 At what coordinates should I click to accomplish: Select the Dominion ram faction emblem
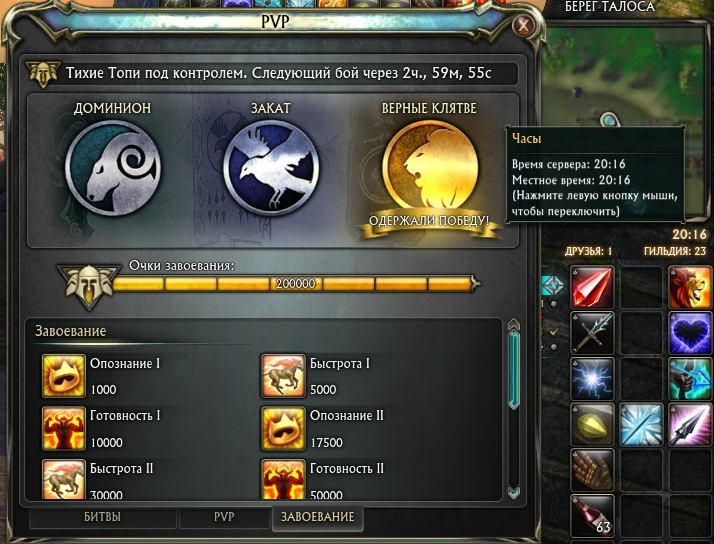coord(113,168)
